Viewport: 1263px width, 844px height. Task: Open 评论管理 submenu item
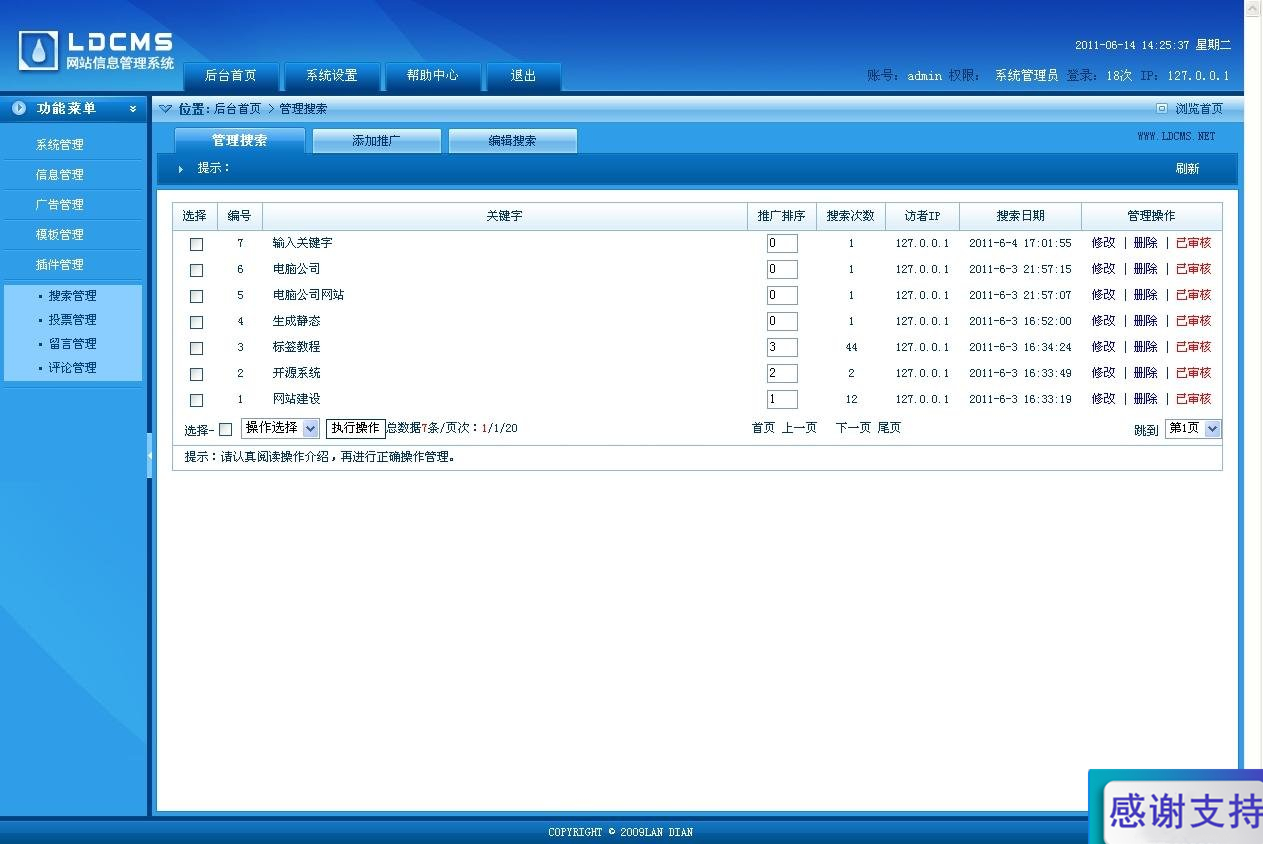coord(72,368)
